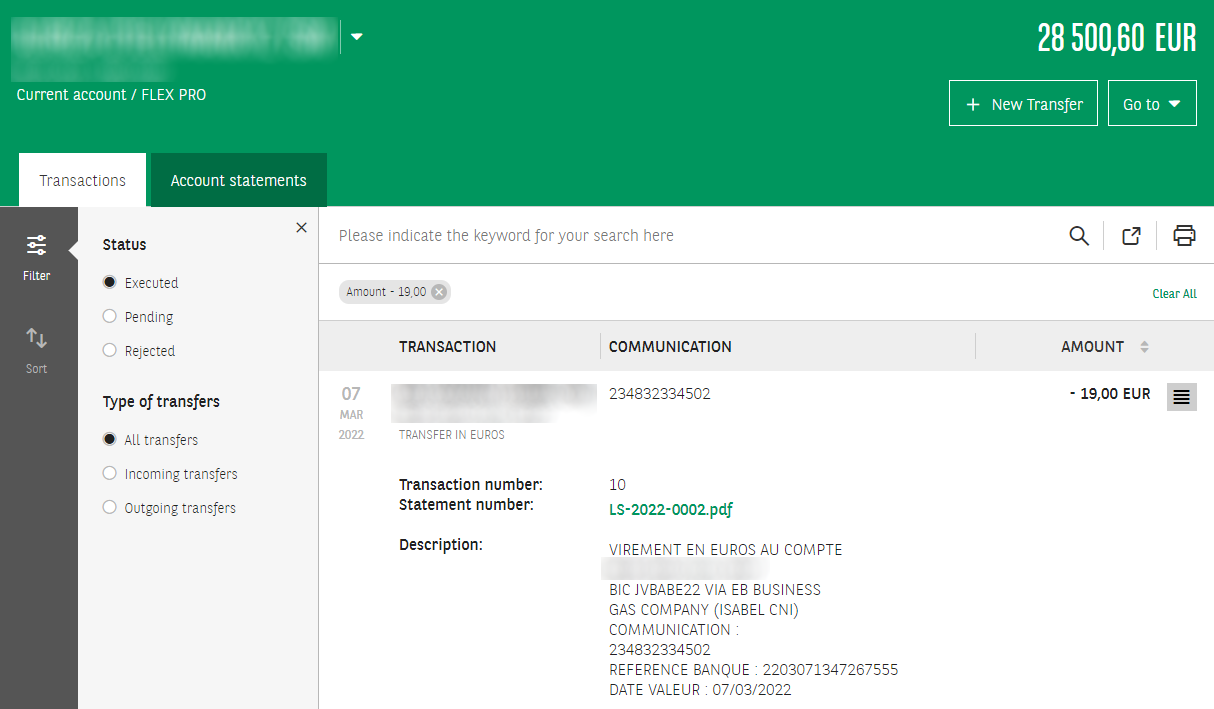Screen dimensions: 1214x709
Task: Close the filter panel with X
Action: click(x=301, y=228)
